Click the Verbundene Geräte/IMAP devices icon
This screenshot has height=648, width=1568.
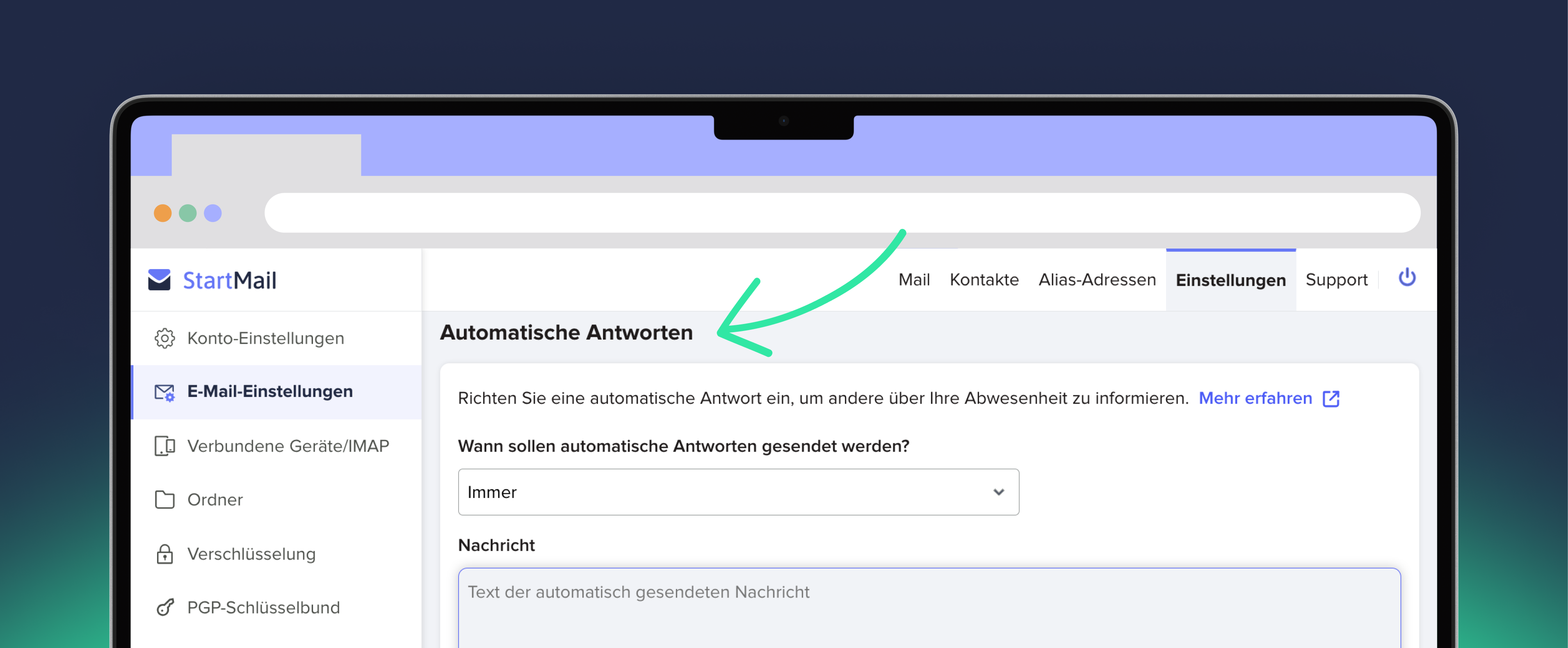(x=164, y=446)
